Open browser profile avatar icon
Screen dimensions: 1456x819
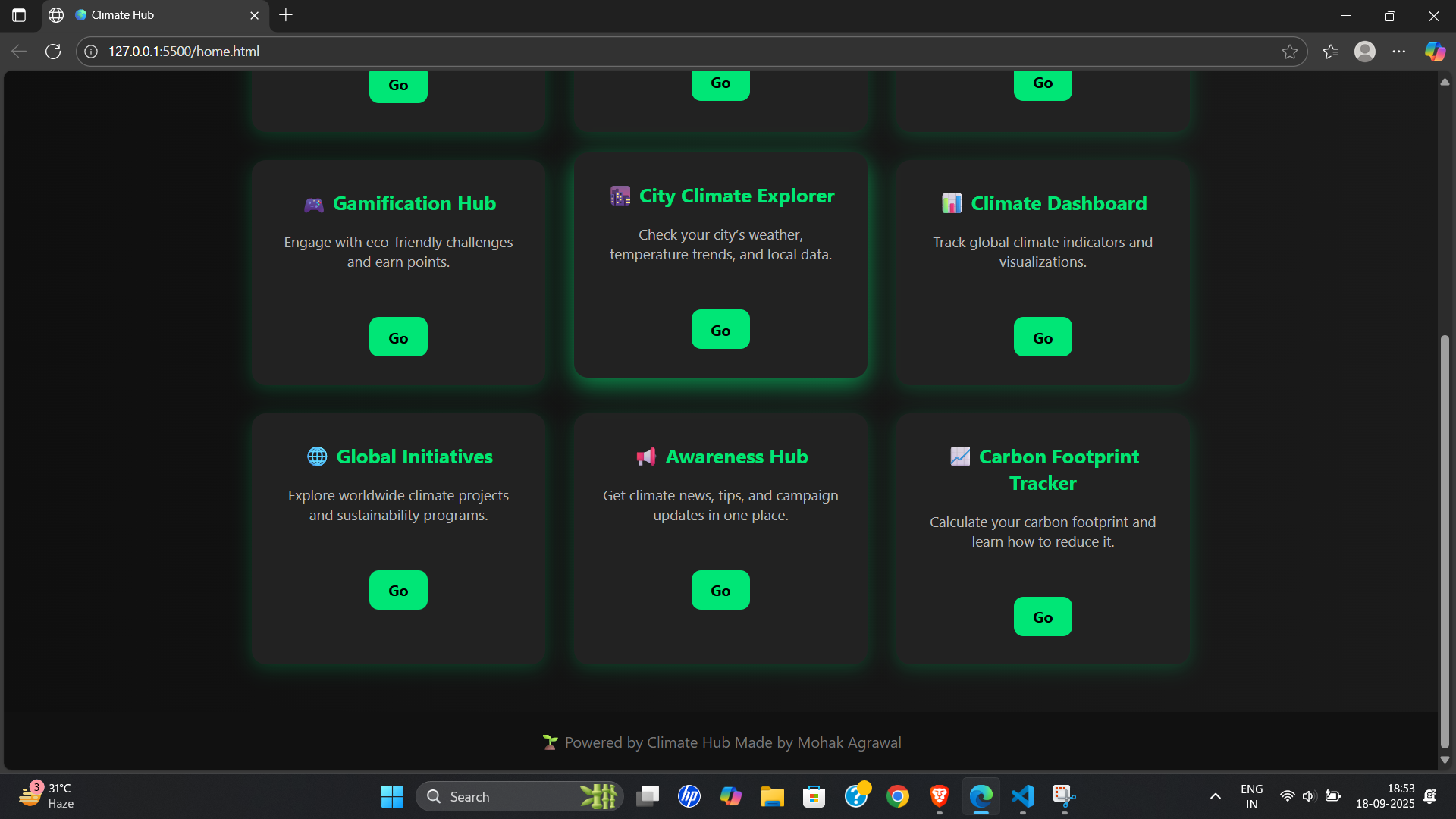click(1365, 52)
